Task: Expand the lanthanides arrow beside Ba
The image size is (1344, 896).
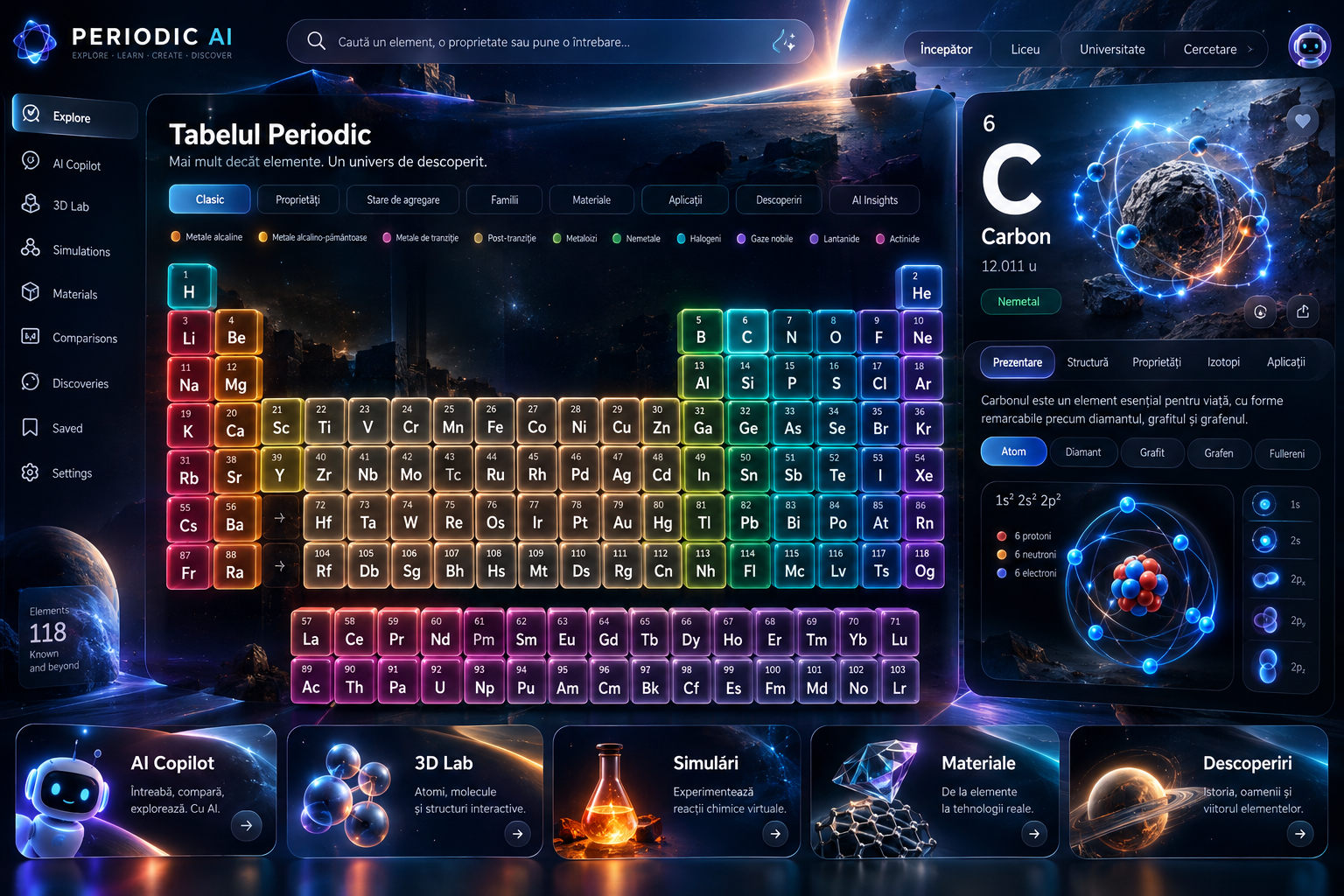Action: point(280,518)
